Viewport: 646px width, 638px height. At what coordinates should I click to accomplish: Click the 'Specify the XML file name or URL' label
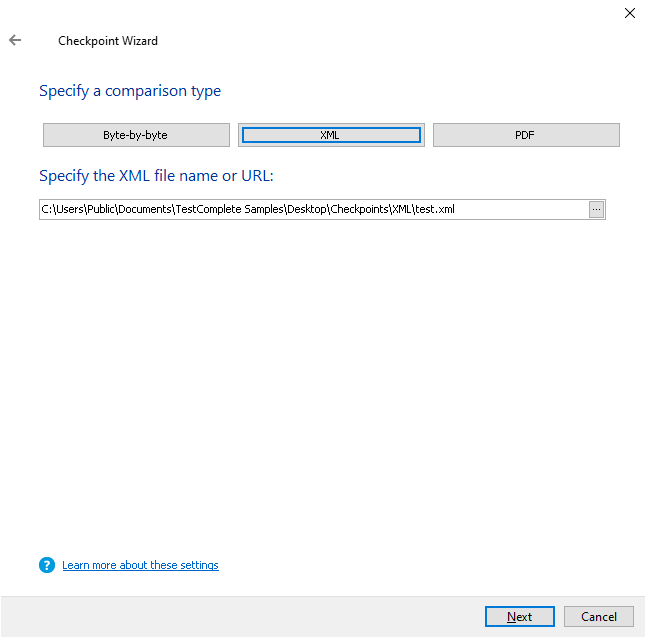(x=156, y=176)
